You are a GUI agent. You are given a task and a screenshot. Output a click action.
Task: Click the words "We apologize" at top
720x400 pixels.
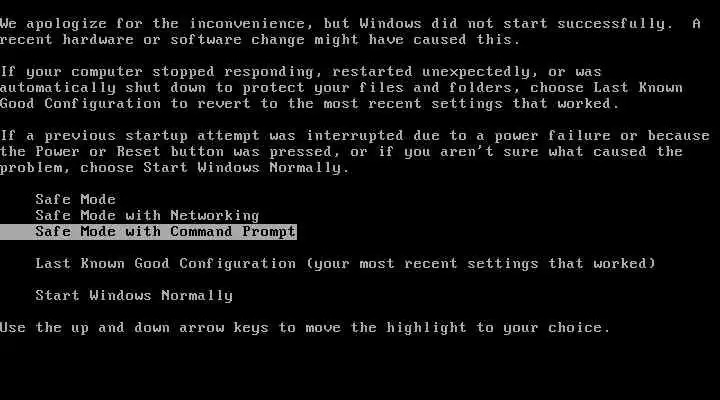pos(53,23)
